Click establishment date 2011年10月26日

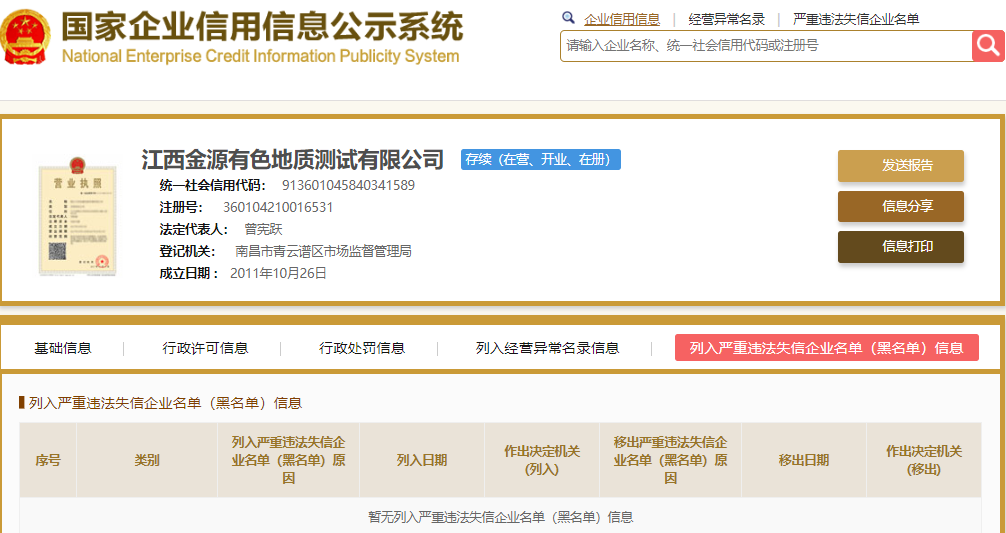[278, 273]
